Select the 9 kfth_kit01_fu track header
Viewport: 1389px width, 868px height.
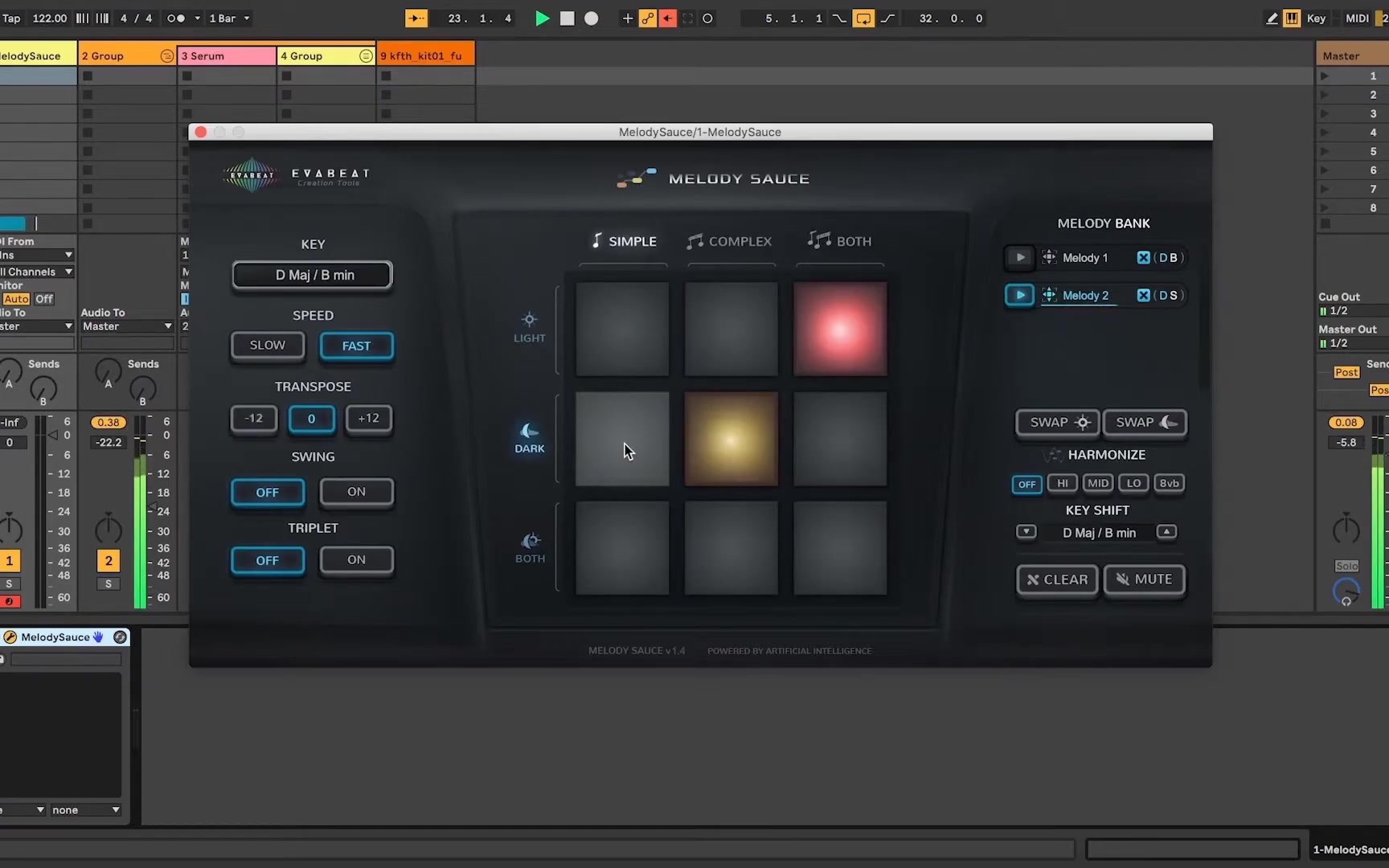pyautogui.click(x=426, y=55)
